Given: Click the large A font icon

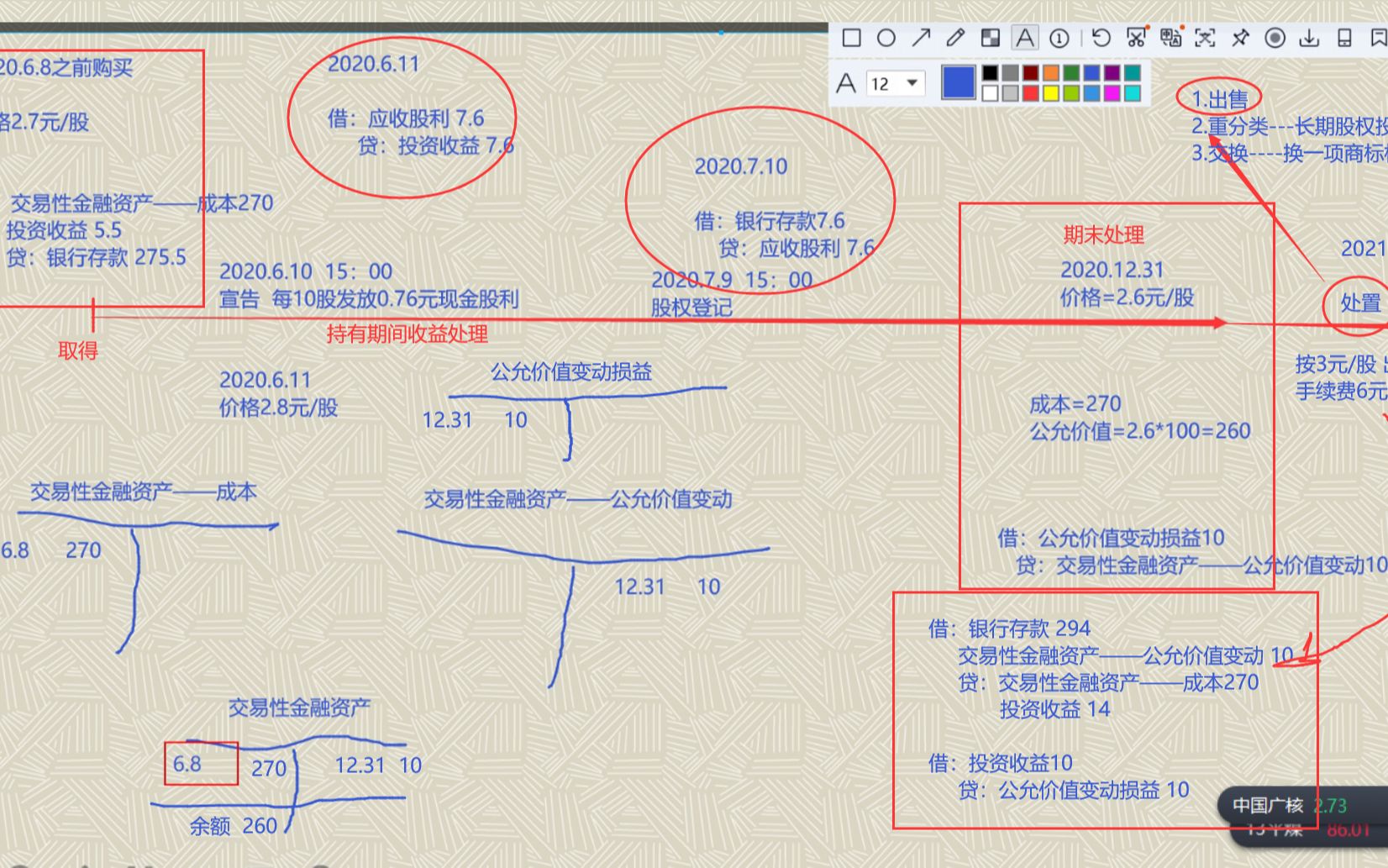Looking at the screenshot, I should coord(846,83).
